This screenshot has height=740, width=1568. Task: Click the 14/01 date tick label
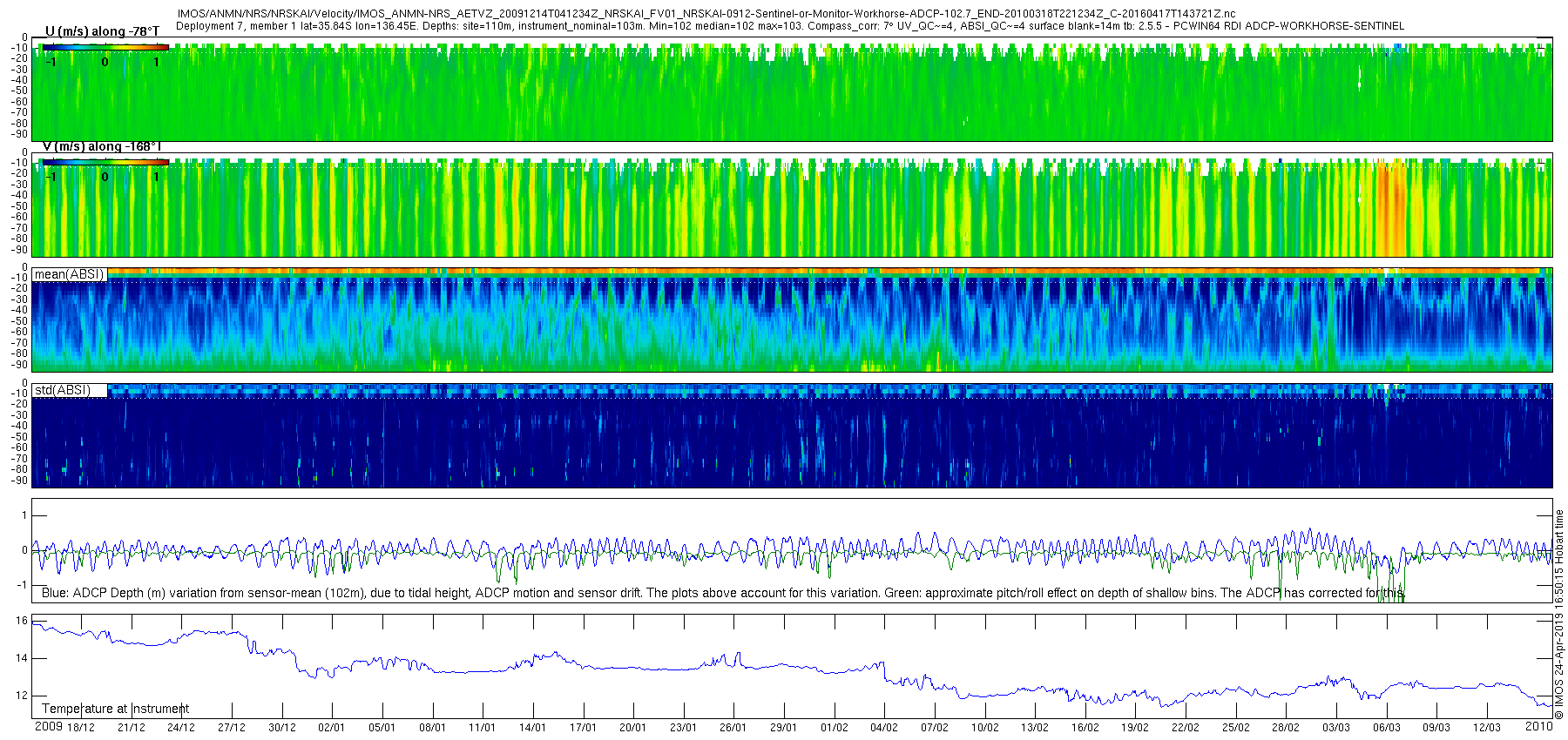[532, 728]
